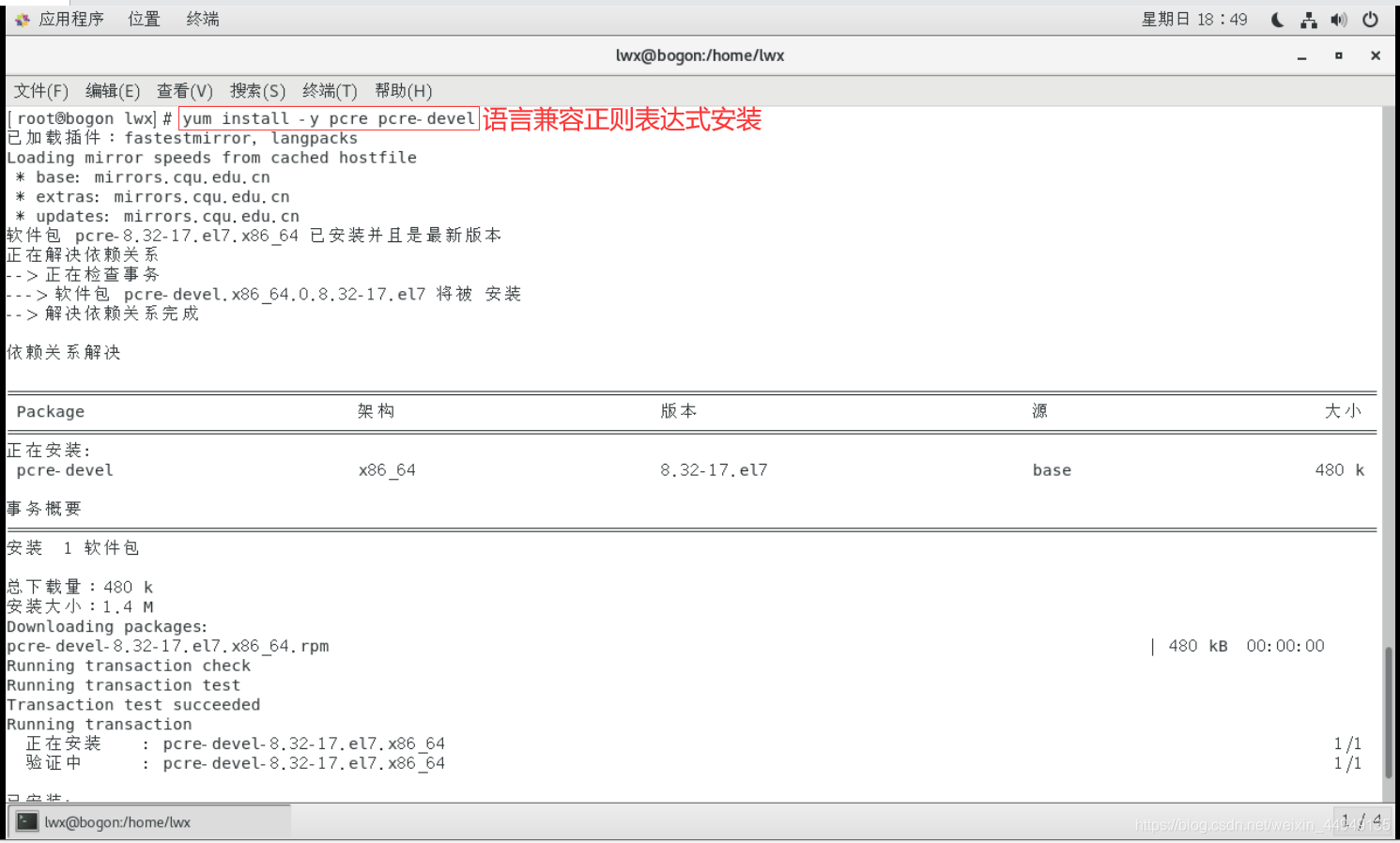1400x843 pixels.
Task: Click the command text yum install -y pcre pcre-devel
Action: pos(329,118)
